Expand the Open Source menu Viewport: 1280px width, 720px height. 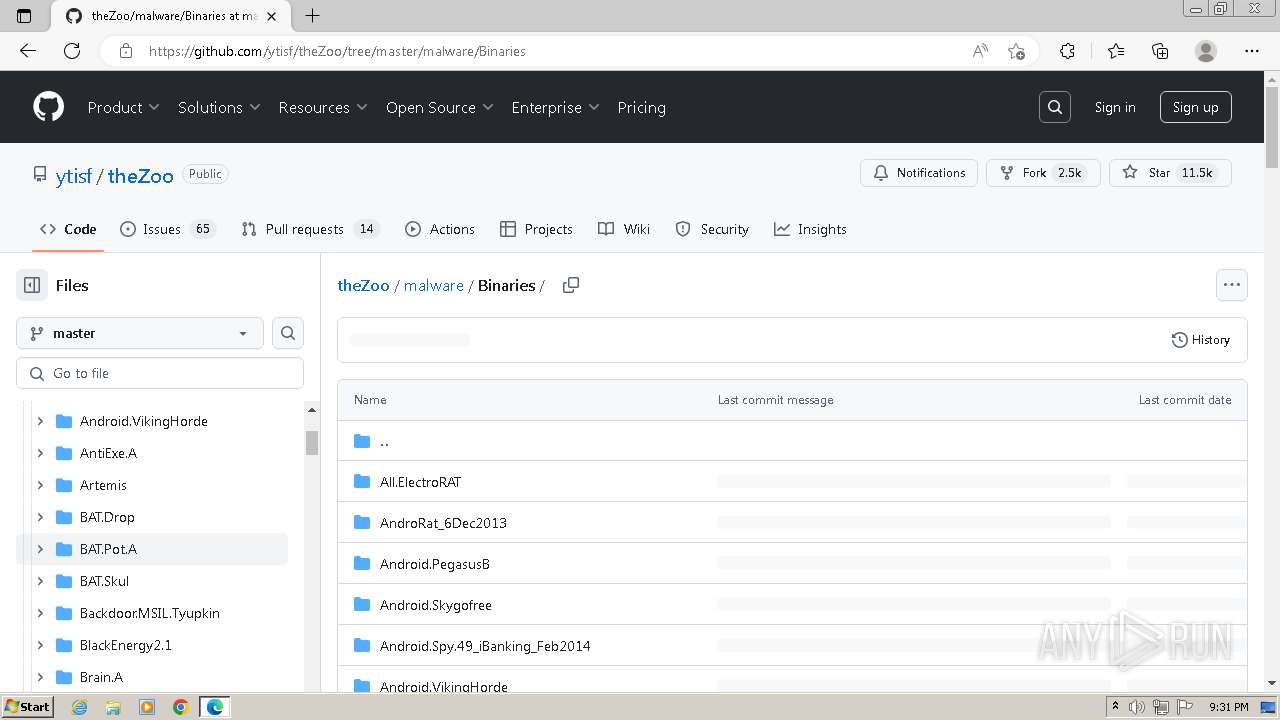click(x=440, y=107)
